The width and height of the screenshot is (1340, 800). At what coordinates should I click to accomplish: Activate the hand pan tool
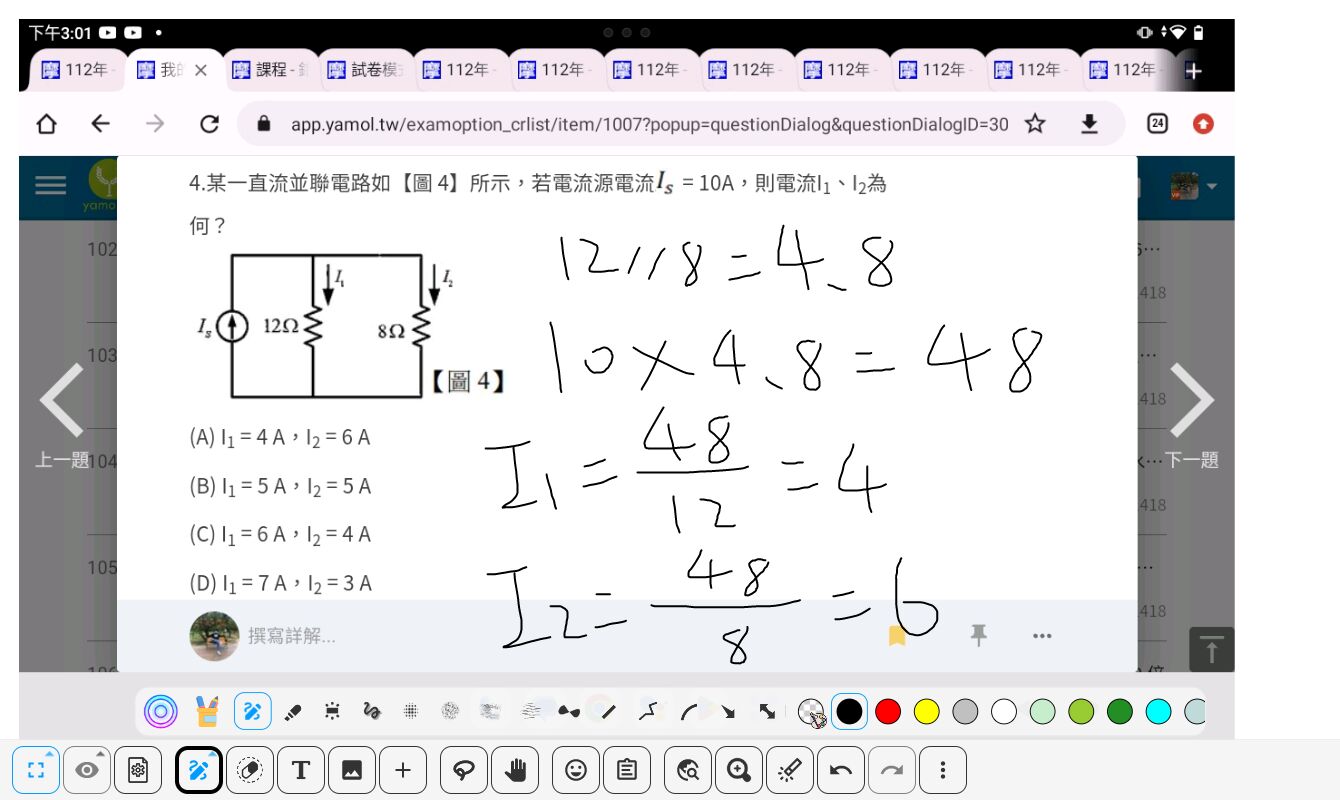pos(515,770)
